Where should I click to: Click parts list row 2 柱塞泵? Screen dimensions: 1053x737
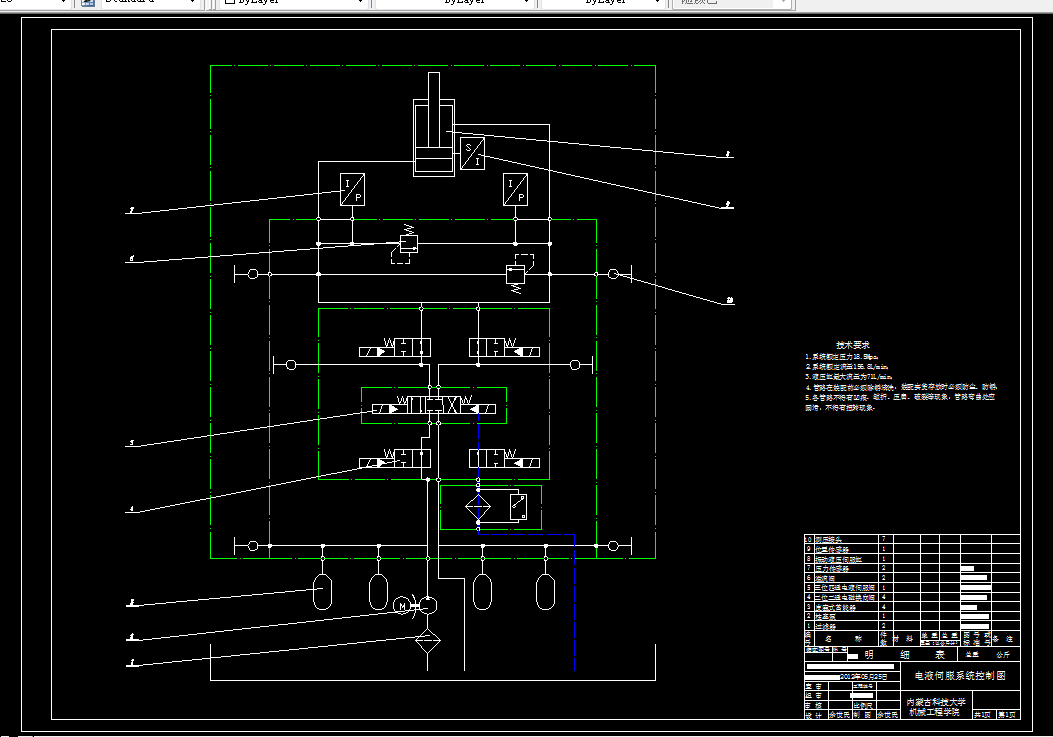(912, 616)
